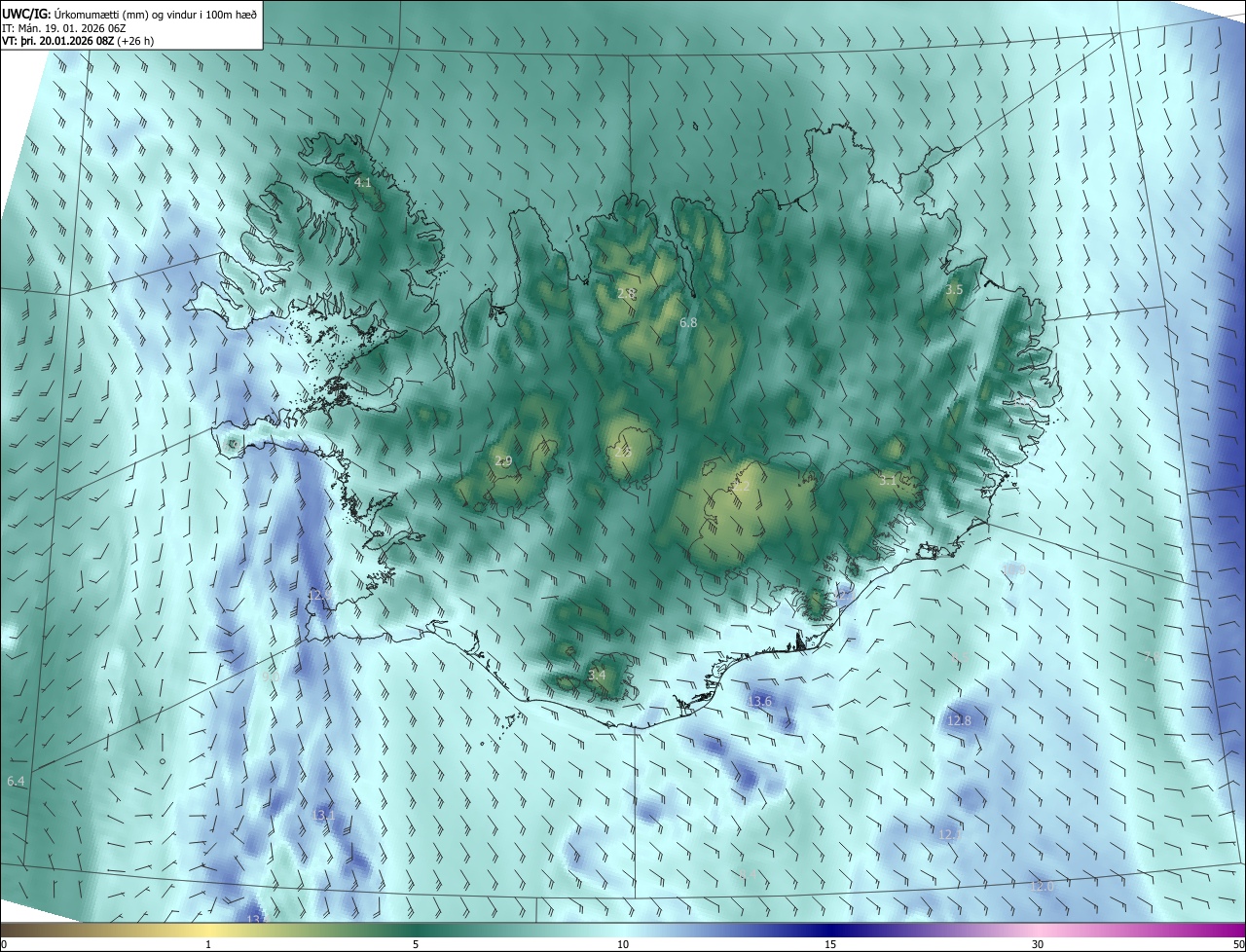This screenshot has height=952, width=1246.
Task: Select the 3.1 value label in east Iceland
Action: click(x=888, y=480)
